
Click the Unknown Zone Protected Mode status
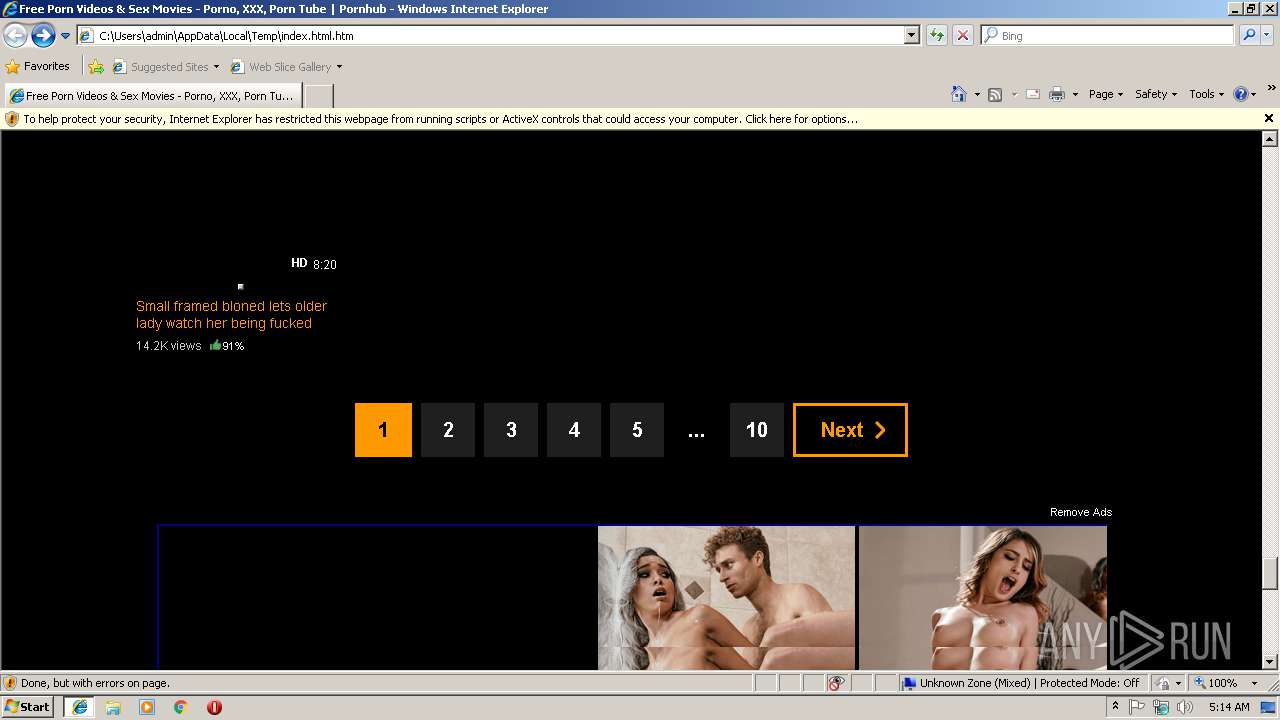point(1021,683)
